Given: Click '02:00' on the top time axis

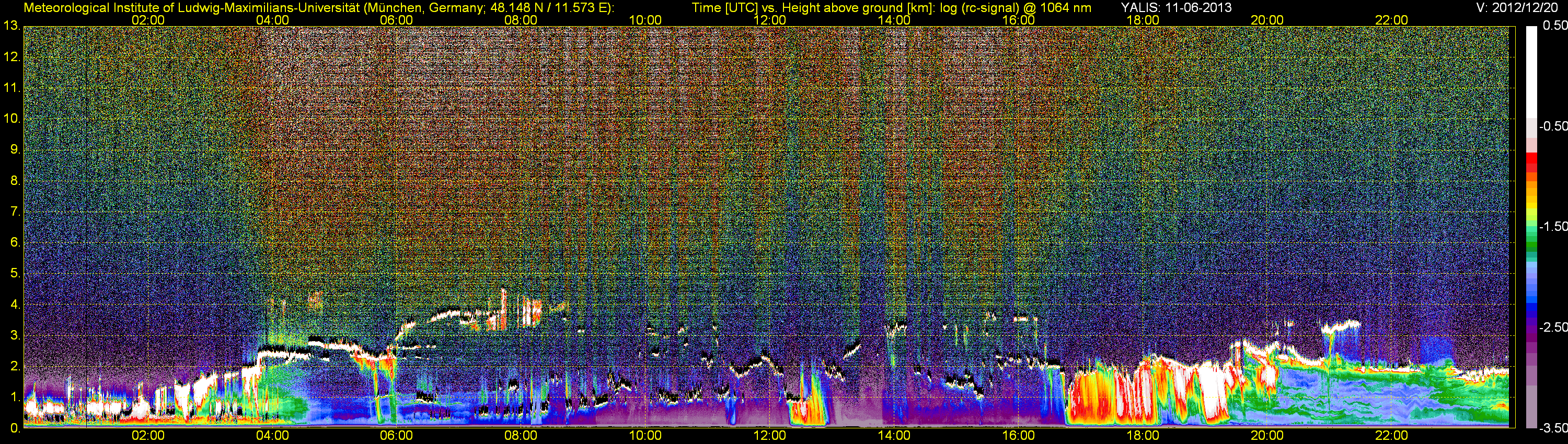Looking at the screenshot, I should [x=148, y=20].
